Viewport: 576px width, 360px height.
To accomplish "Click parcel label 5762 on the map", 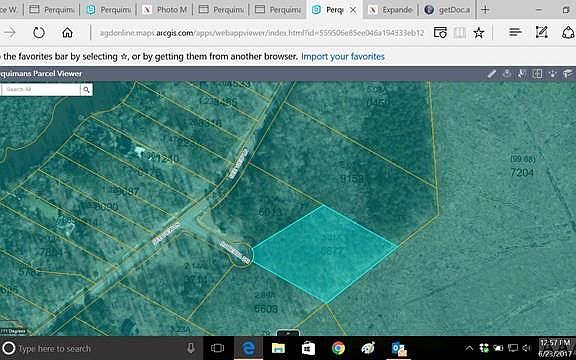I will 30,273.
